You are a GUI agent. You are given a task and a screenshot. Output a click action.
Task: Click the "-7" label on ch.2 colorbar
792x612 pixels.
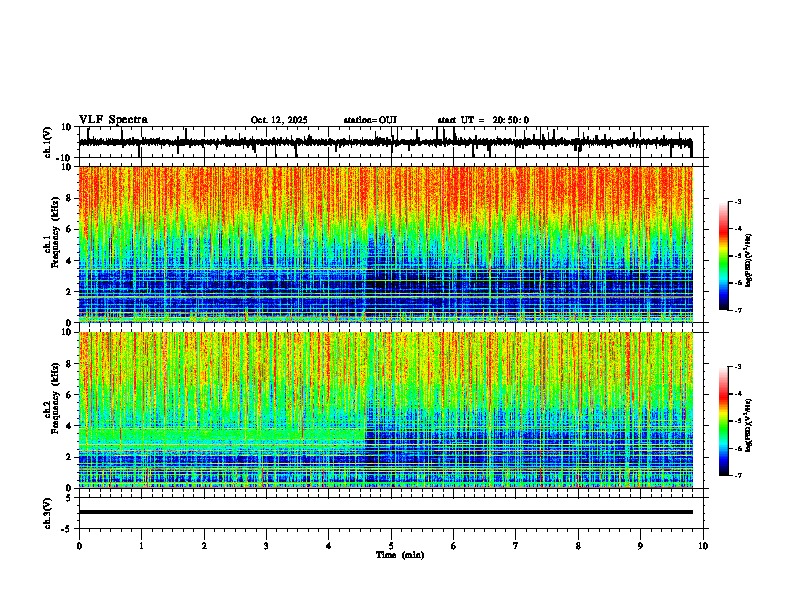[x=737, y=475]
